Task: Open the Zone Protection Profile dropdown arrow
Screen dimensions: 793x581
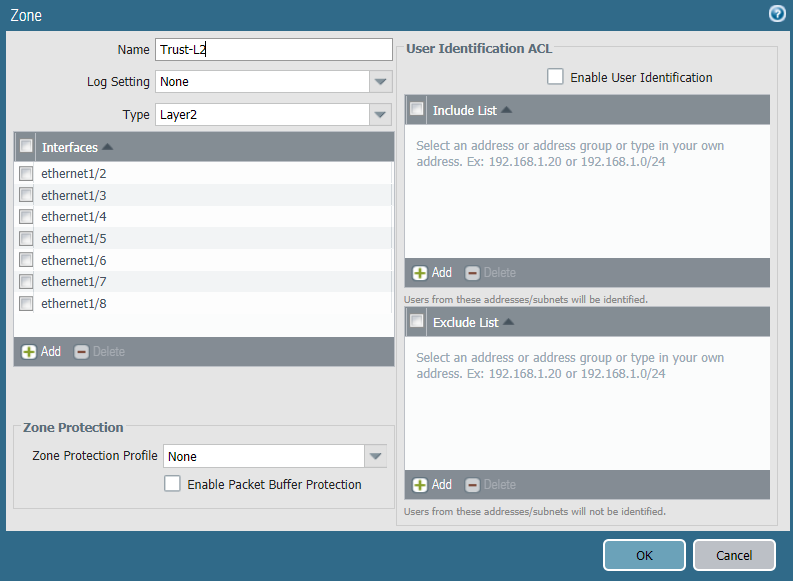Action: tap(375, 456)
